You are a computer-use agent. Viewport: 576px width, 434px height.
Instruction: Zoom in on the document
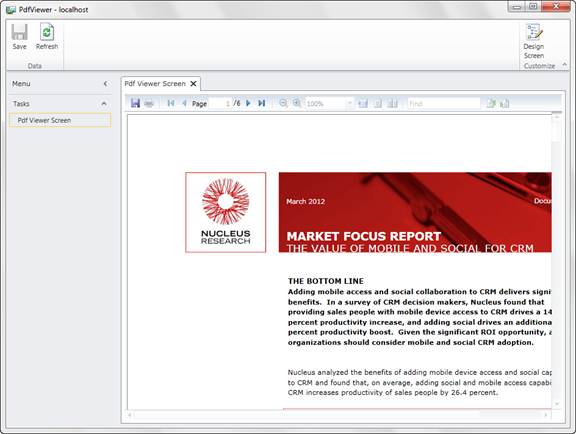point(297,103)
